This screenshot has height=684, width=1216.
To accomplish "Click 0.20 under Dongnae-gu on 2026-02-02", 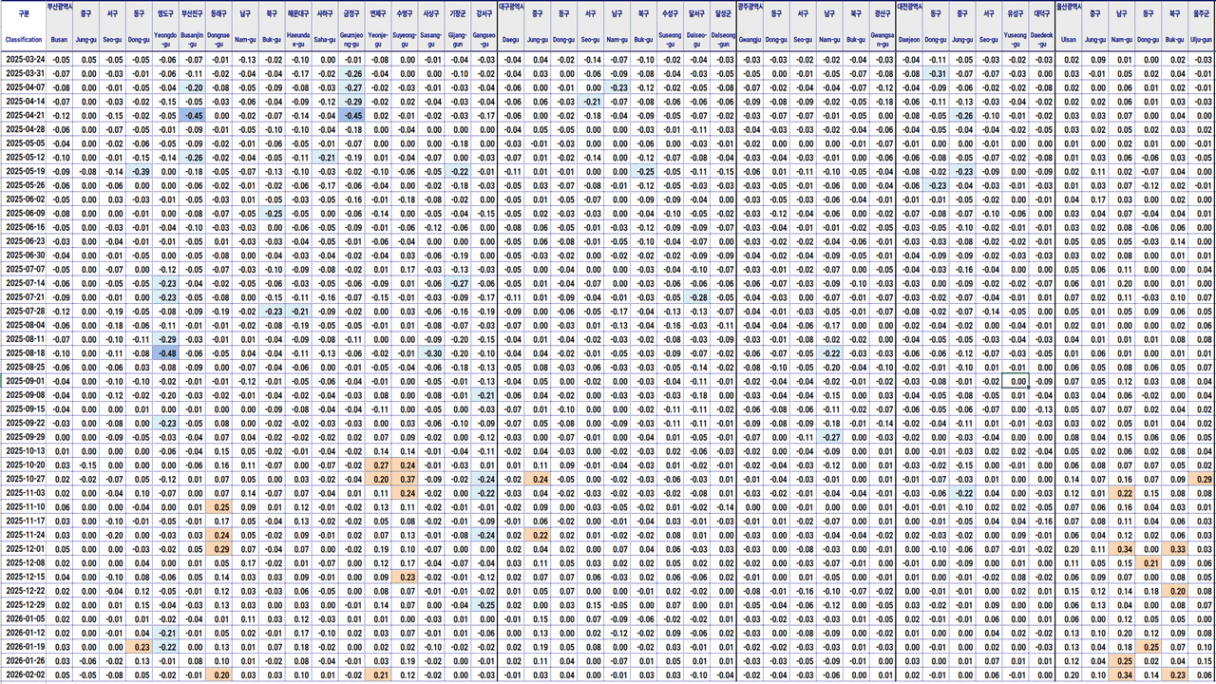I will 220,675.
